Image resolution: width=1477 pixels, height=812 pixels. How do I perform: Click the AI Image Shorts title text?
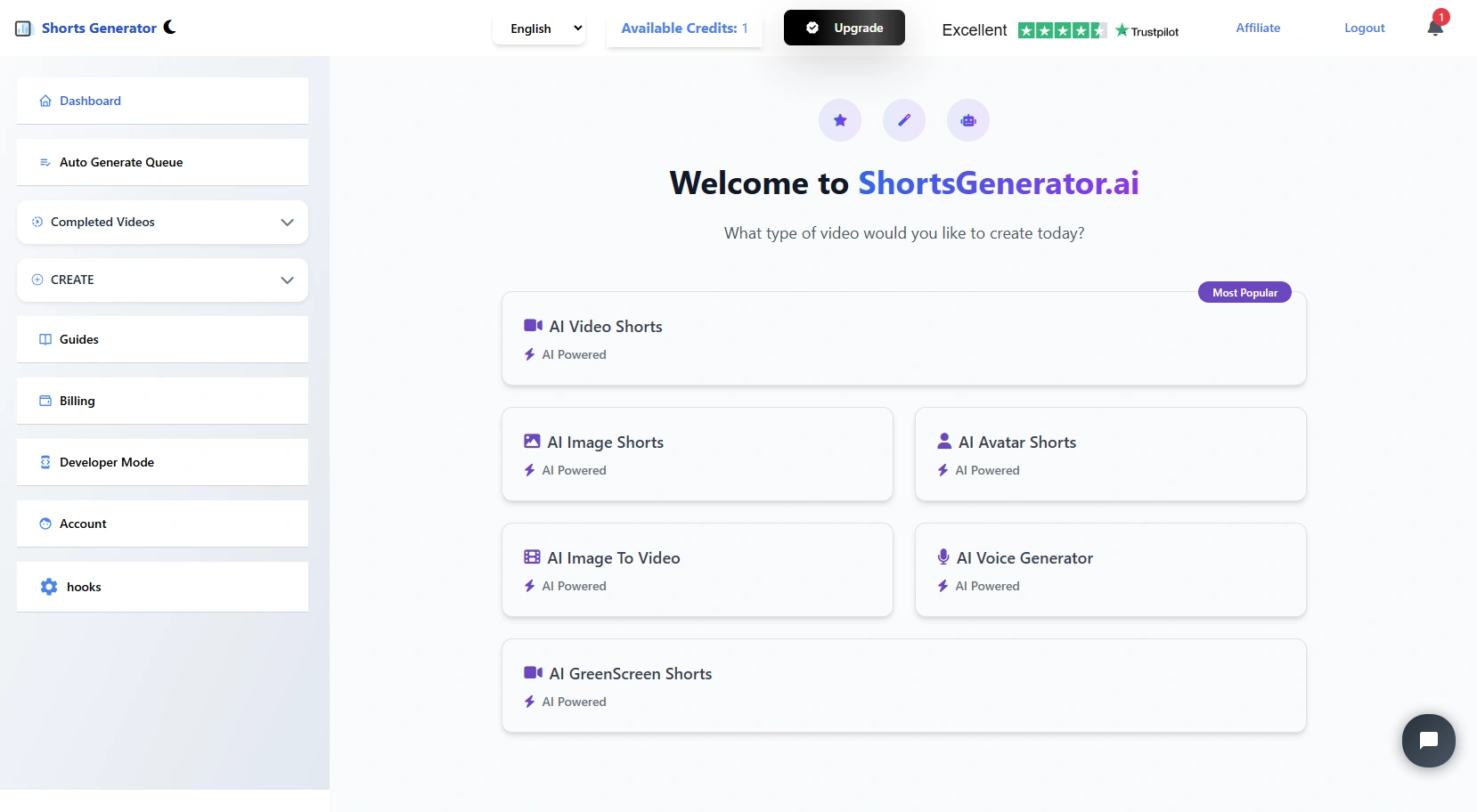tap(606, 443)
